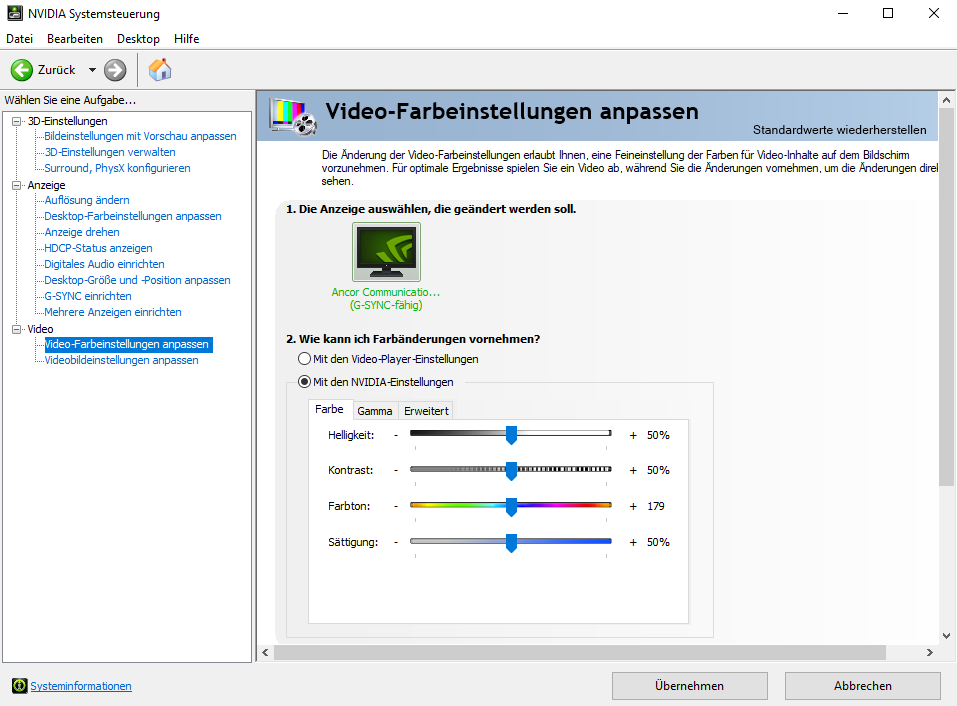Image resolution: width=957 pixels, height=706 pixels.
Task: Open the Desktop menu
Action: coord(139,38)
